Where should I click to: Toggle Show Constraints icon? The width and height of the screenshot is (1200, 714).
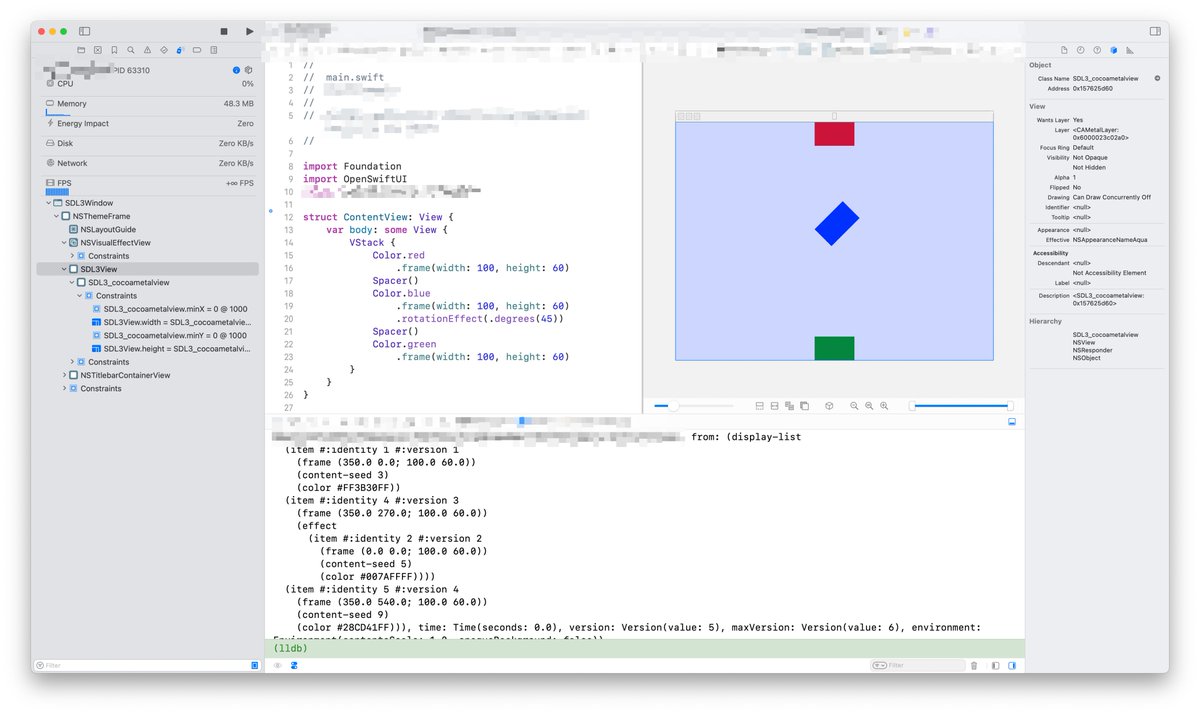pos(775,406)
